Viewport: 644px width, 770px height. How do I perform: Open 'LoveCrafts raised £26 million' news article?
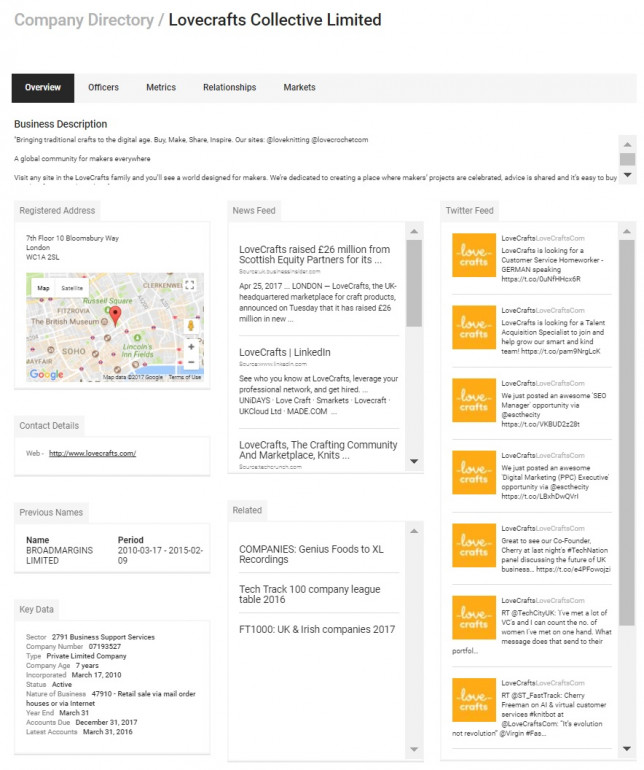point(314,254)
